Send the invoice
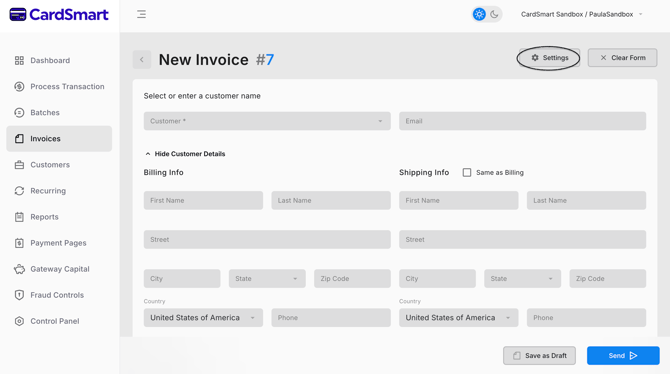This screenshot has height=374, width=670. 623,356
